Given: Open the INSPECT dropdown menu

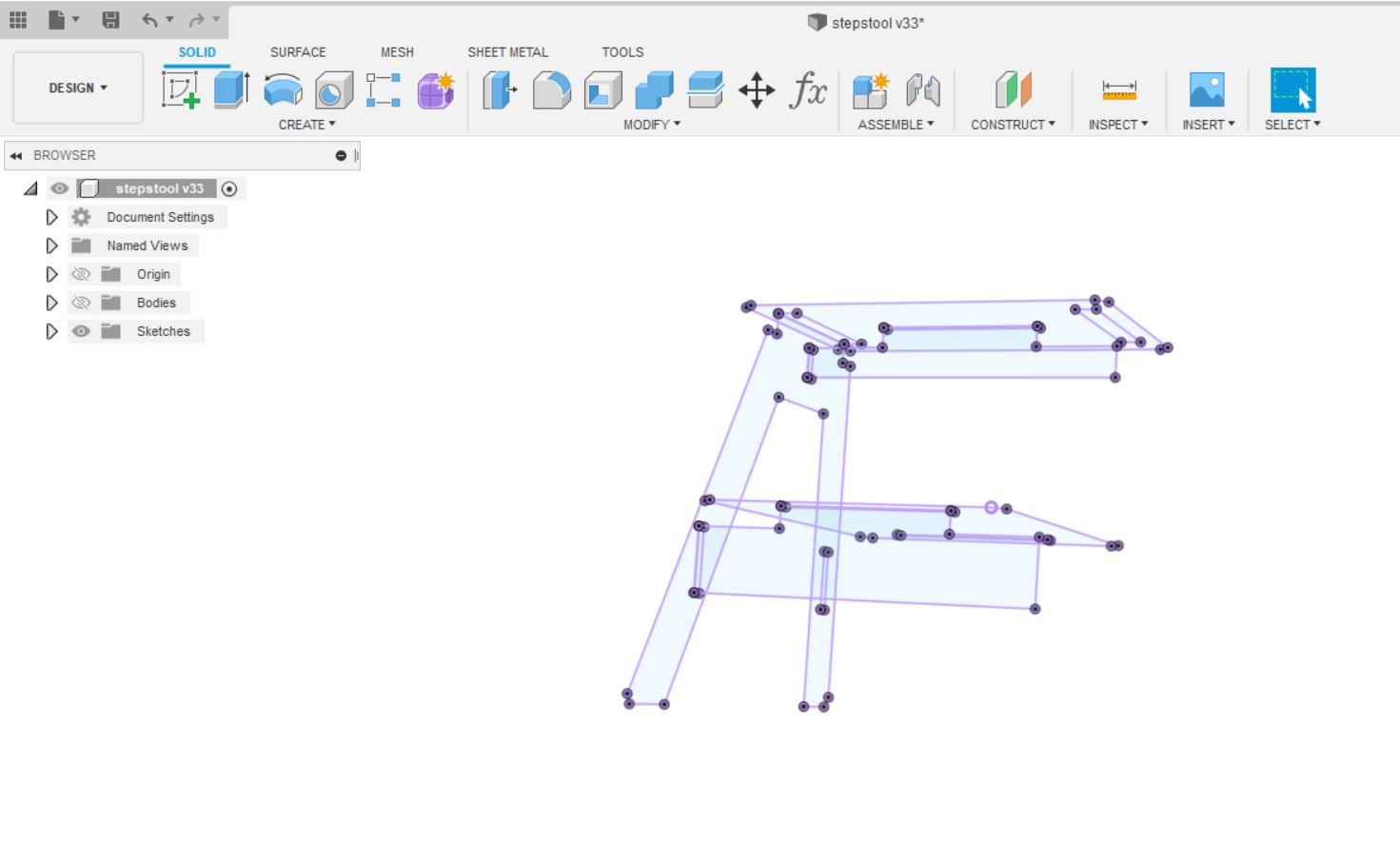Looking at the screenshot, I should click(1118, 125).
